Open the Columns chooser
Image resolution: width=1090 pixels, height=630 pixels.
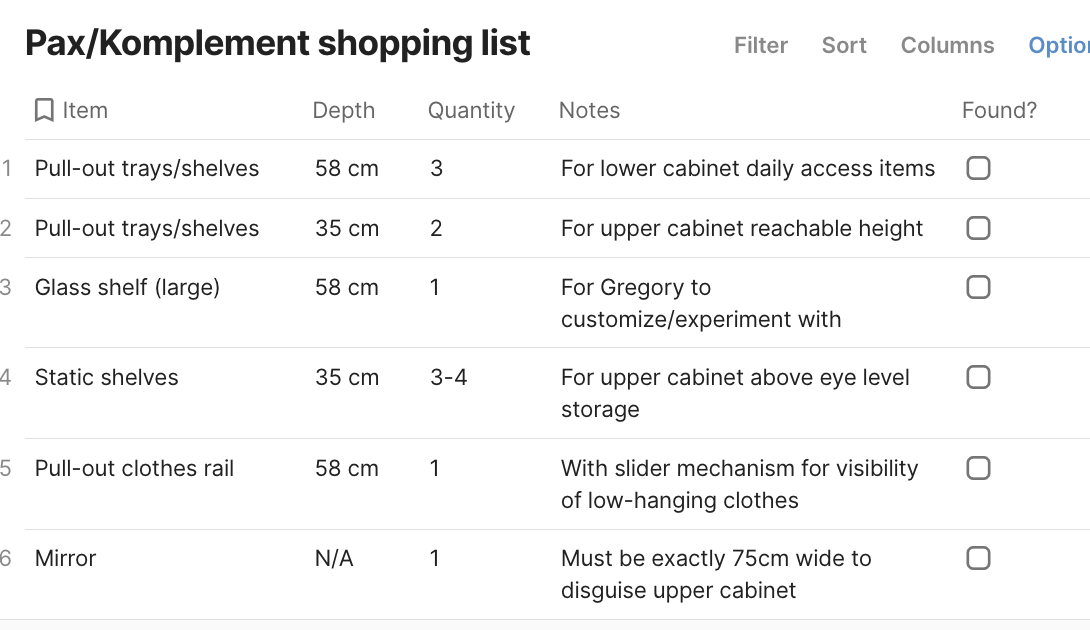click(947, 45)
